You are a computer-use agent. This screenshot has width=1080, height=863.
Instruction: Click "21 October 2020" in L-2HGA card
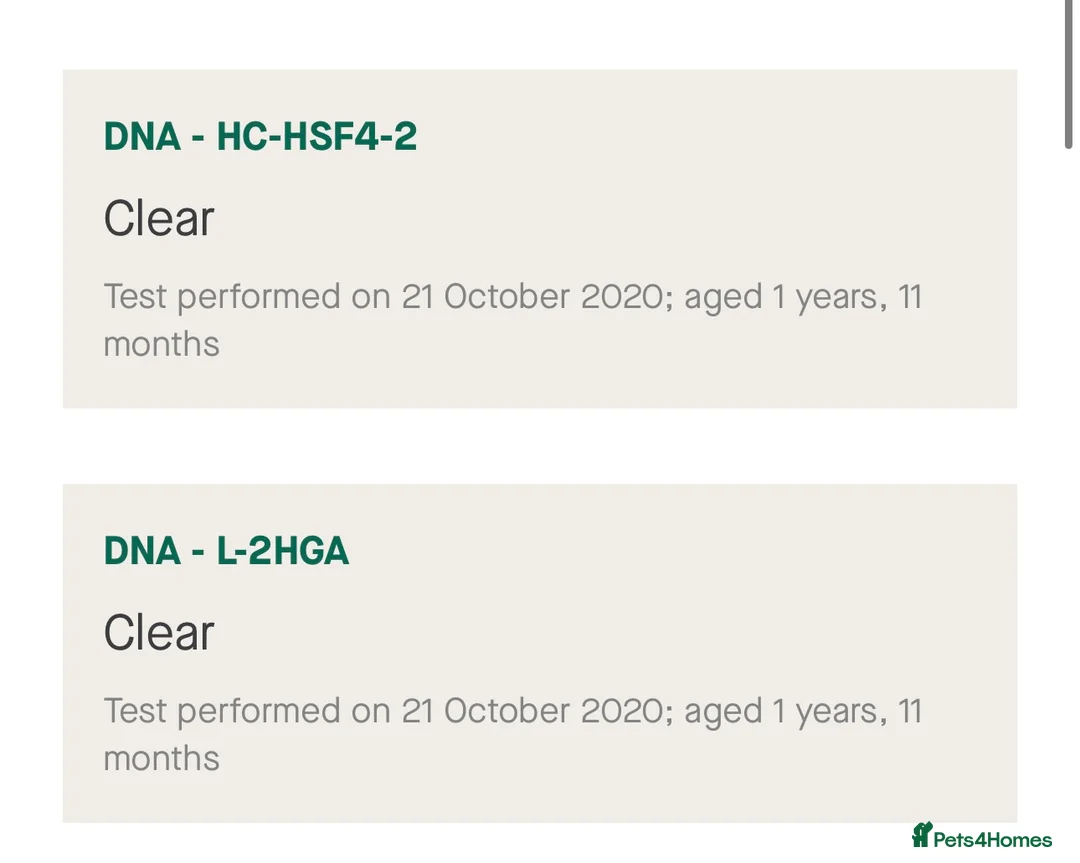(531, 711)
